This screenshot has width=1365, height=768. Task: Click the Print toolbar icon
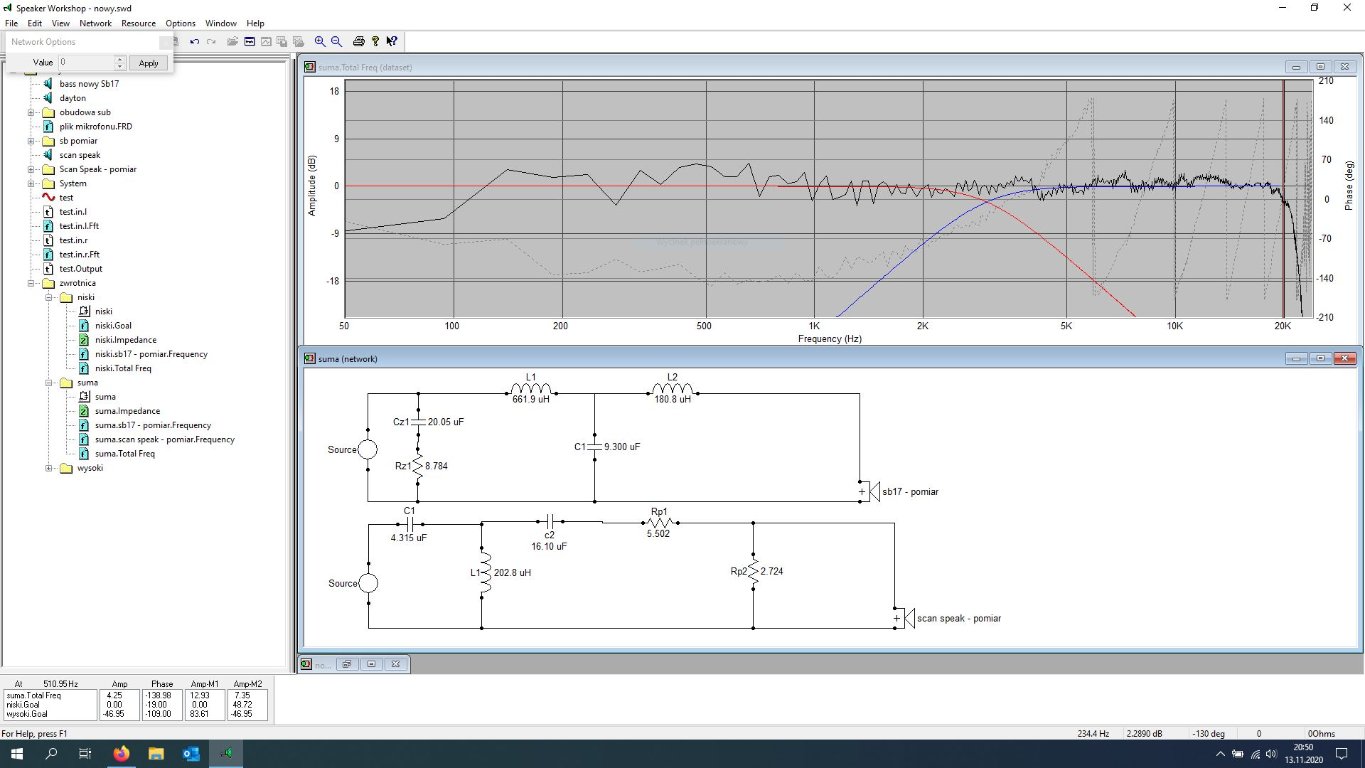pos(359,42)
